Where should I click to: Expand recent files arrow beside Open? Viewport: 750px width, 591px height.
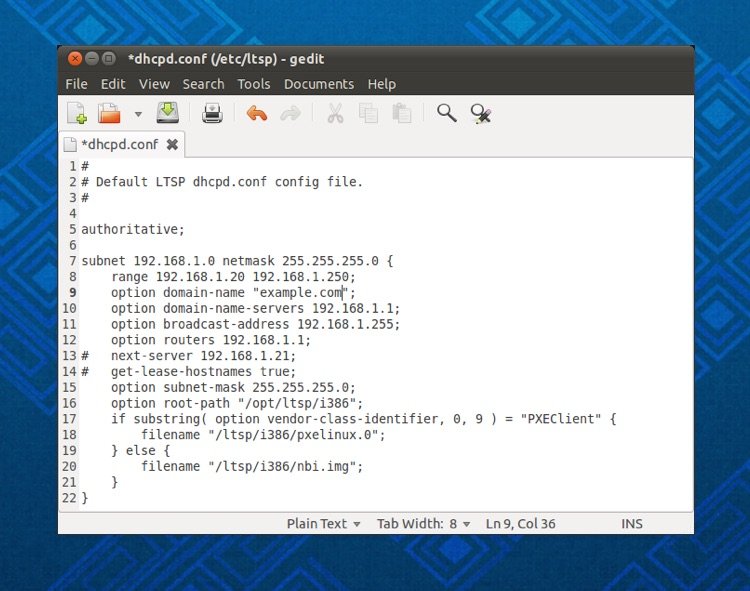click(x=138, y=114)
